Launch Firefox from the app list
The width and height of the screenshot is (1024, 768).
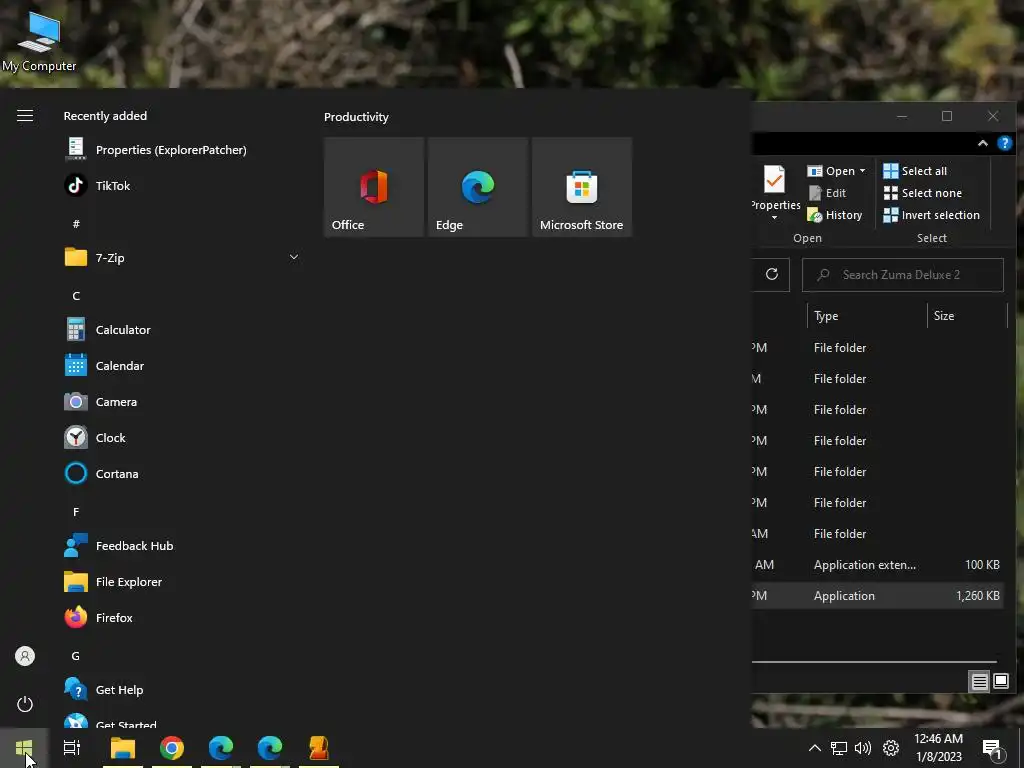[182, 618]
